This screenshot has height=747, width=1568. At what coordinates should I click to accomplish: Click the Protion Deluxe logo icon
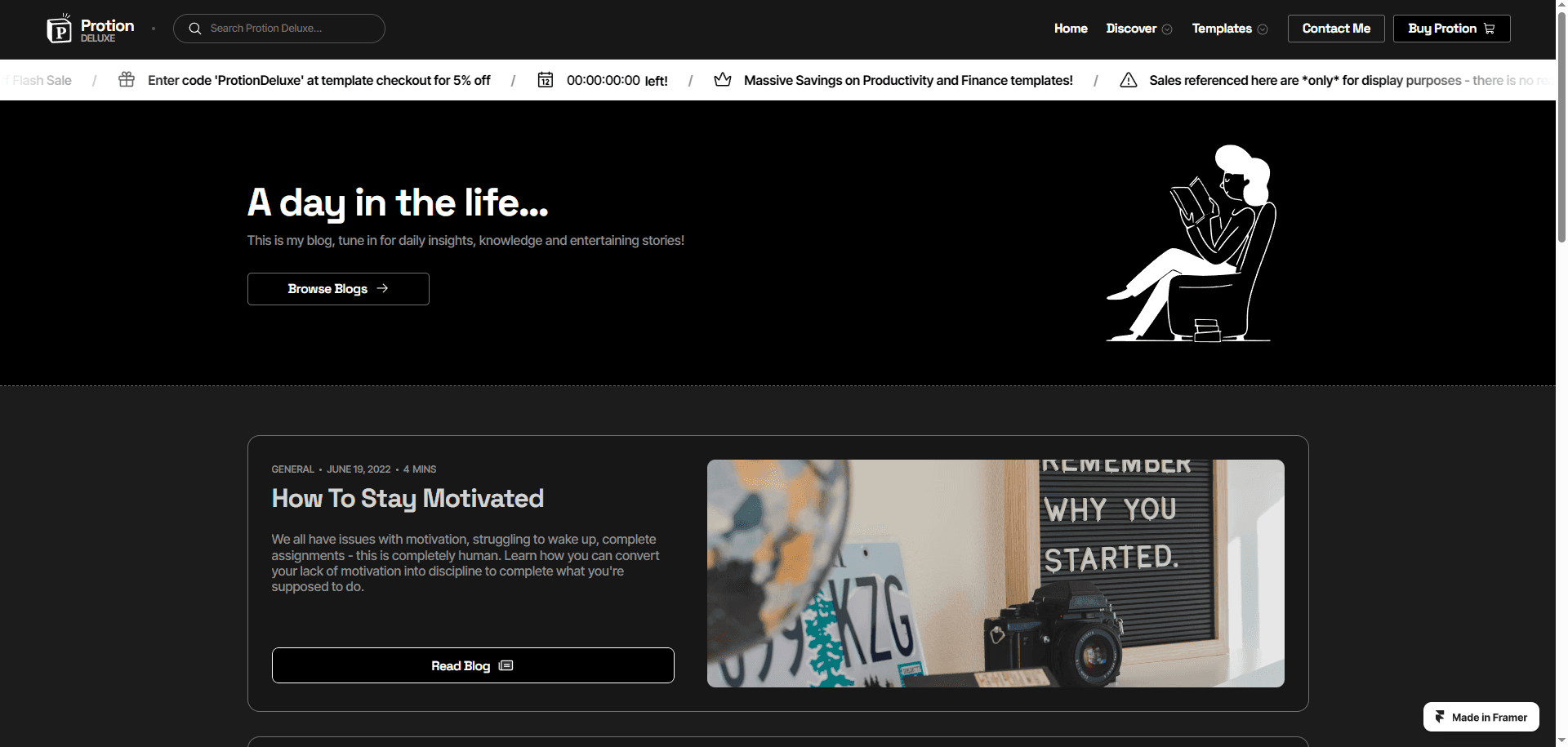coord(60,29)
